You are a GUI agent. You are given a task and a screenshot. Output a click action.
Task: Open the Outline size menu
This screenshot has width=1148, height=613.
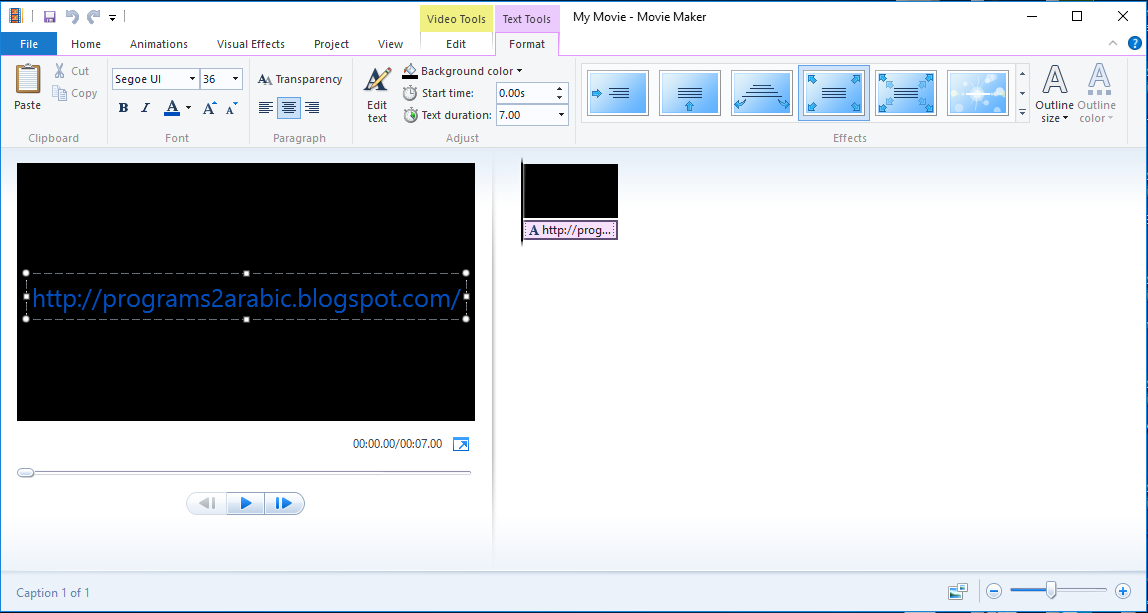click(x=1054, y=93)
